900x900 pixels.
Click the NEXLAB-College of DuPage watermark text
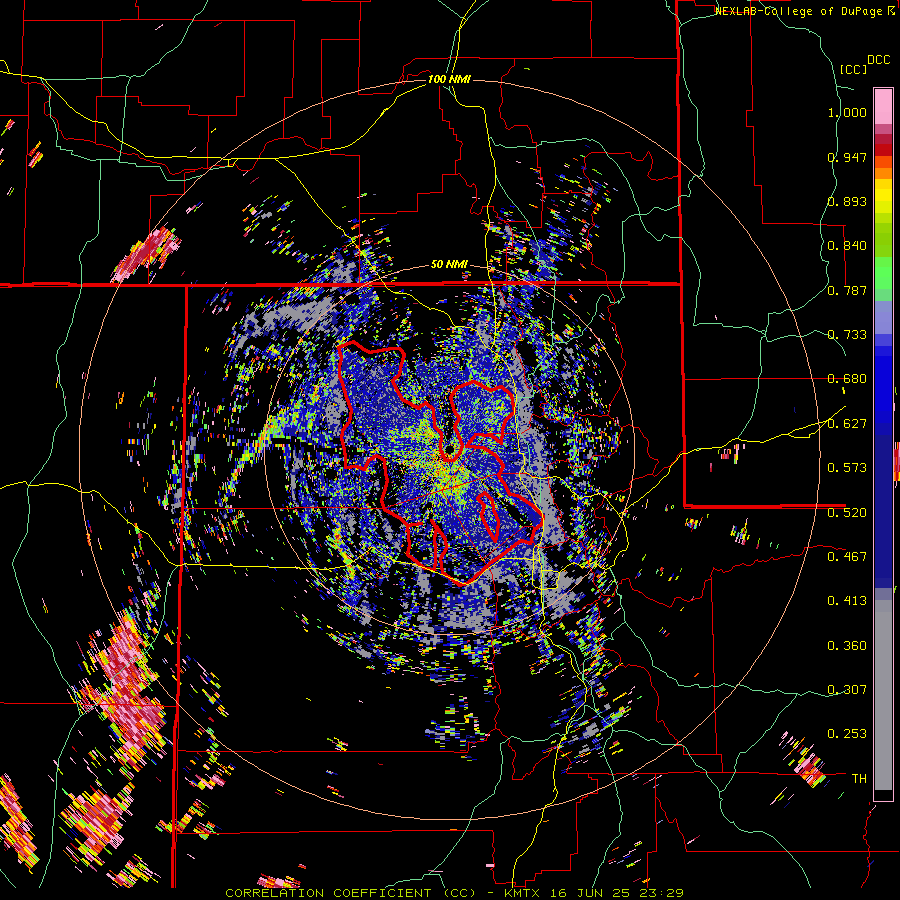[804, 11]
